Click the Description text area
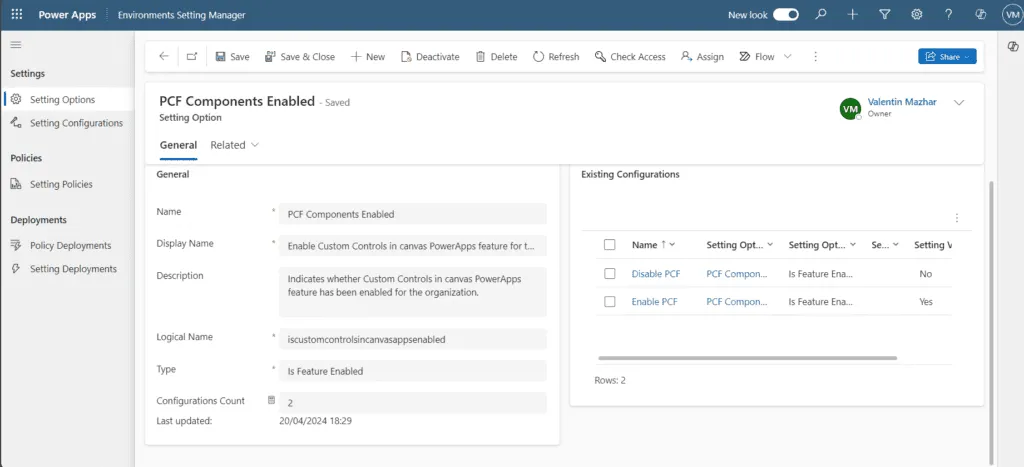The image size is (1024, 467). click(413, 292)
